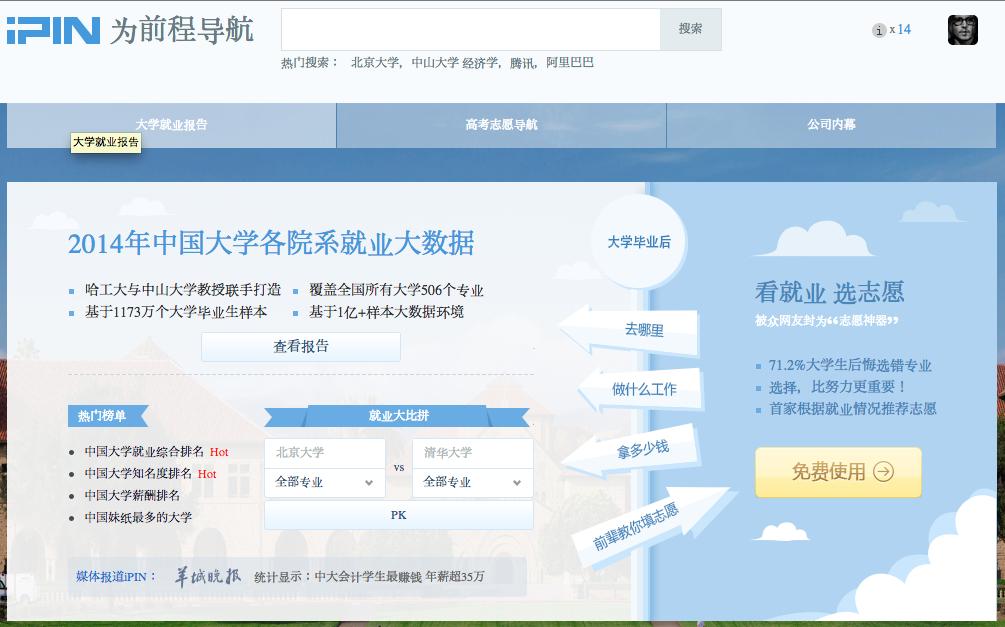The image size is (1005, 627).
Task: Click the 就业大比拼 ribbon label
Action: [x=399, y=415]
